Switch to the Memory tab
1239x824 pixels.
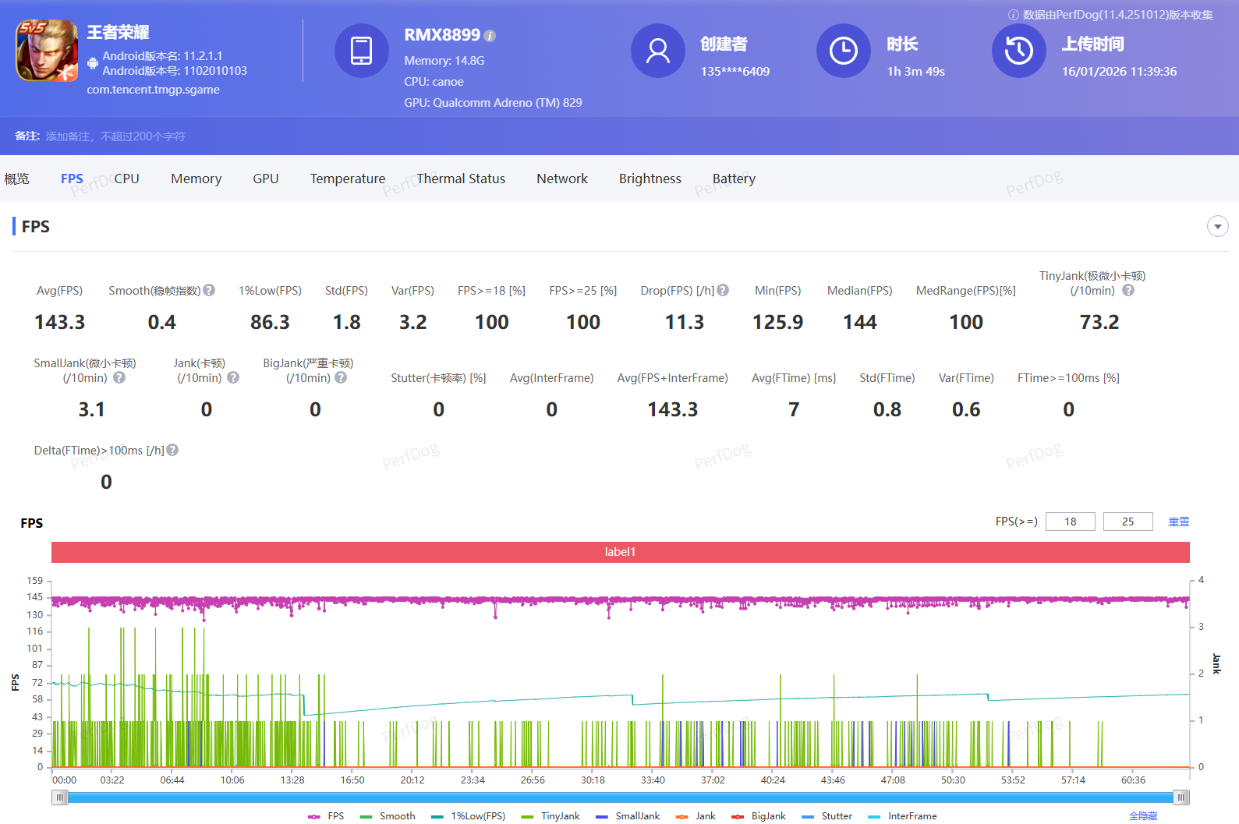tap(196, 179)
